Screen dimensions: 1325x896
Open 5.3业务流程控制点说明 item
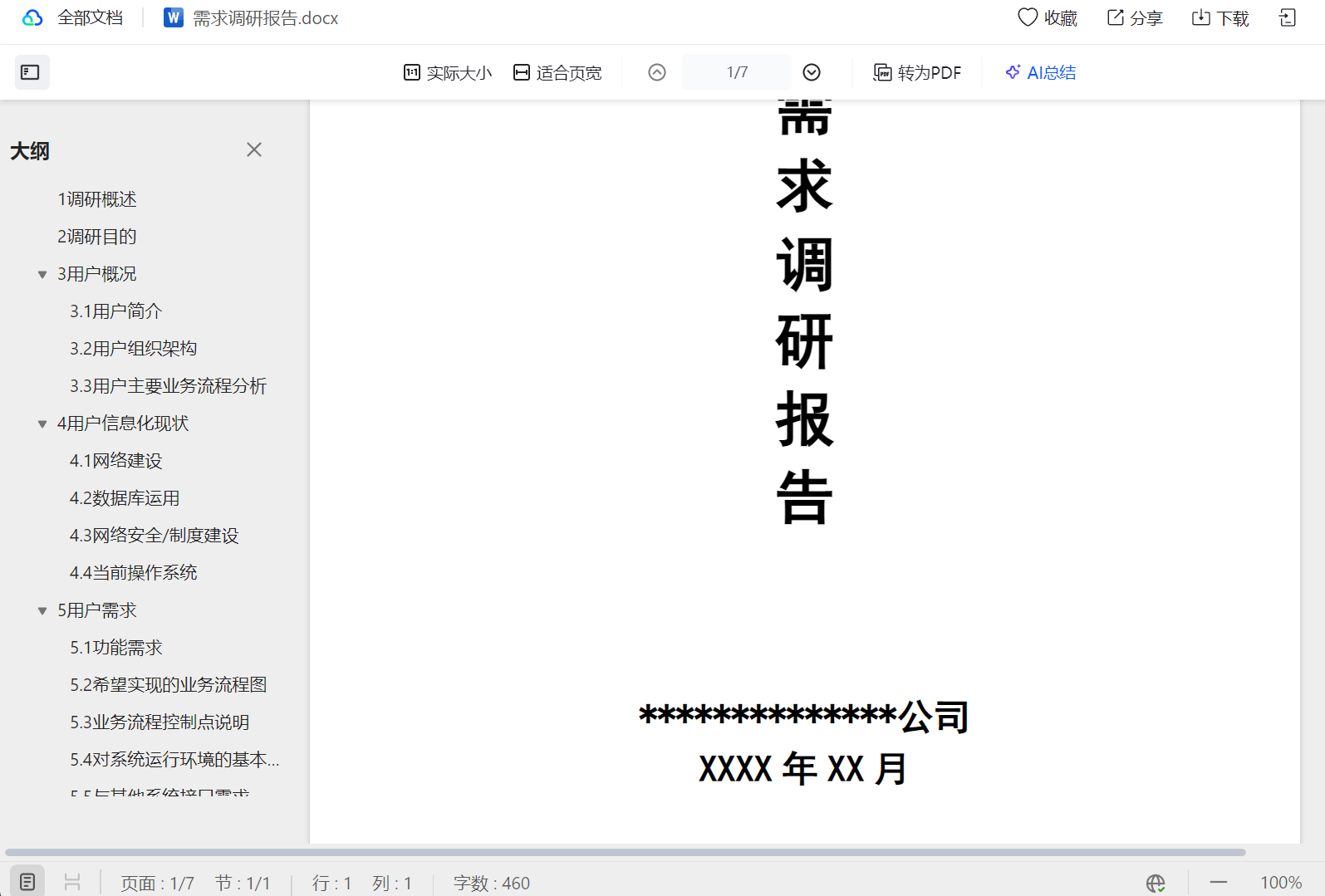[159, 722]
